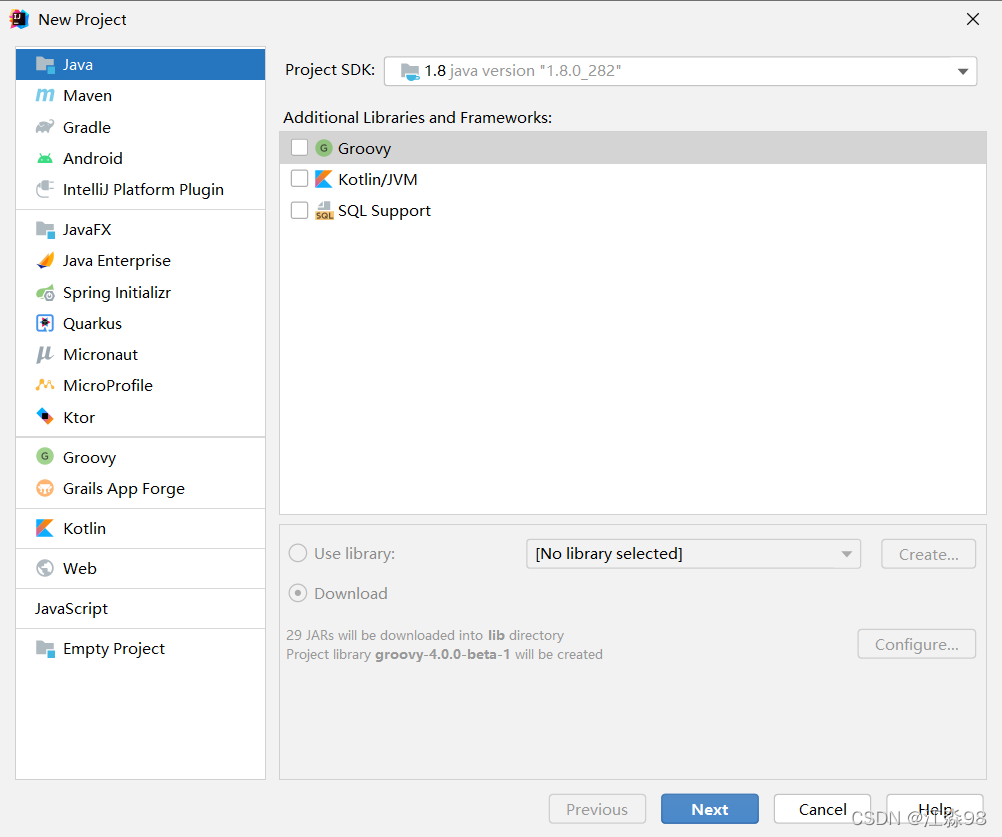Close the New Project dialog
Screen dimensions: 1002x837
point(973,19)
